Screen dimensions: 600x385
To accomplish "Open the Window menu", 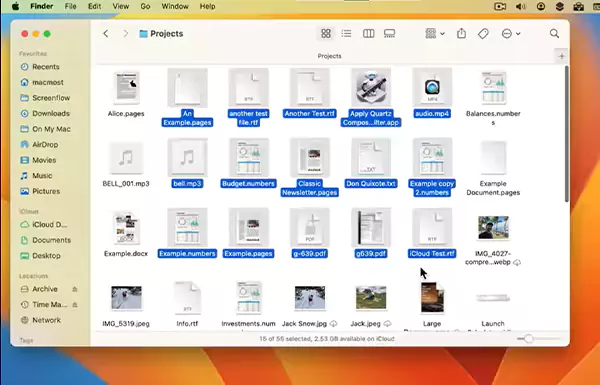I will [x=175, y=7].
